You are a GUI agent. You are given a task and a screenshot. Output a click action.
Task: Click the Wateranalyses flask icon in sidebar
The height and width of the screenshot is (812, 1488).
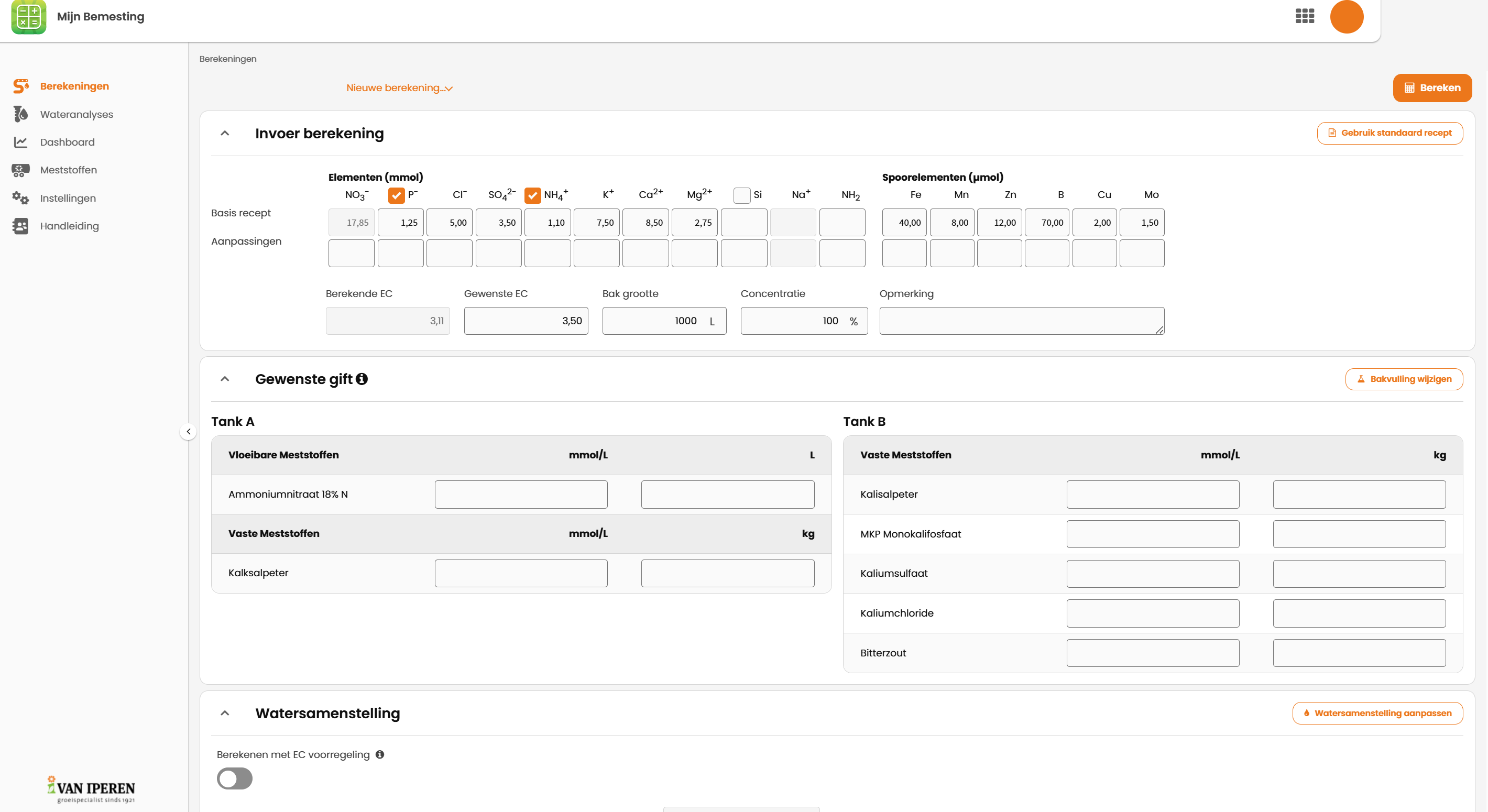[x=20, y=114]
